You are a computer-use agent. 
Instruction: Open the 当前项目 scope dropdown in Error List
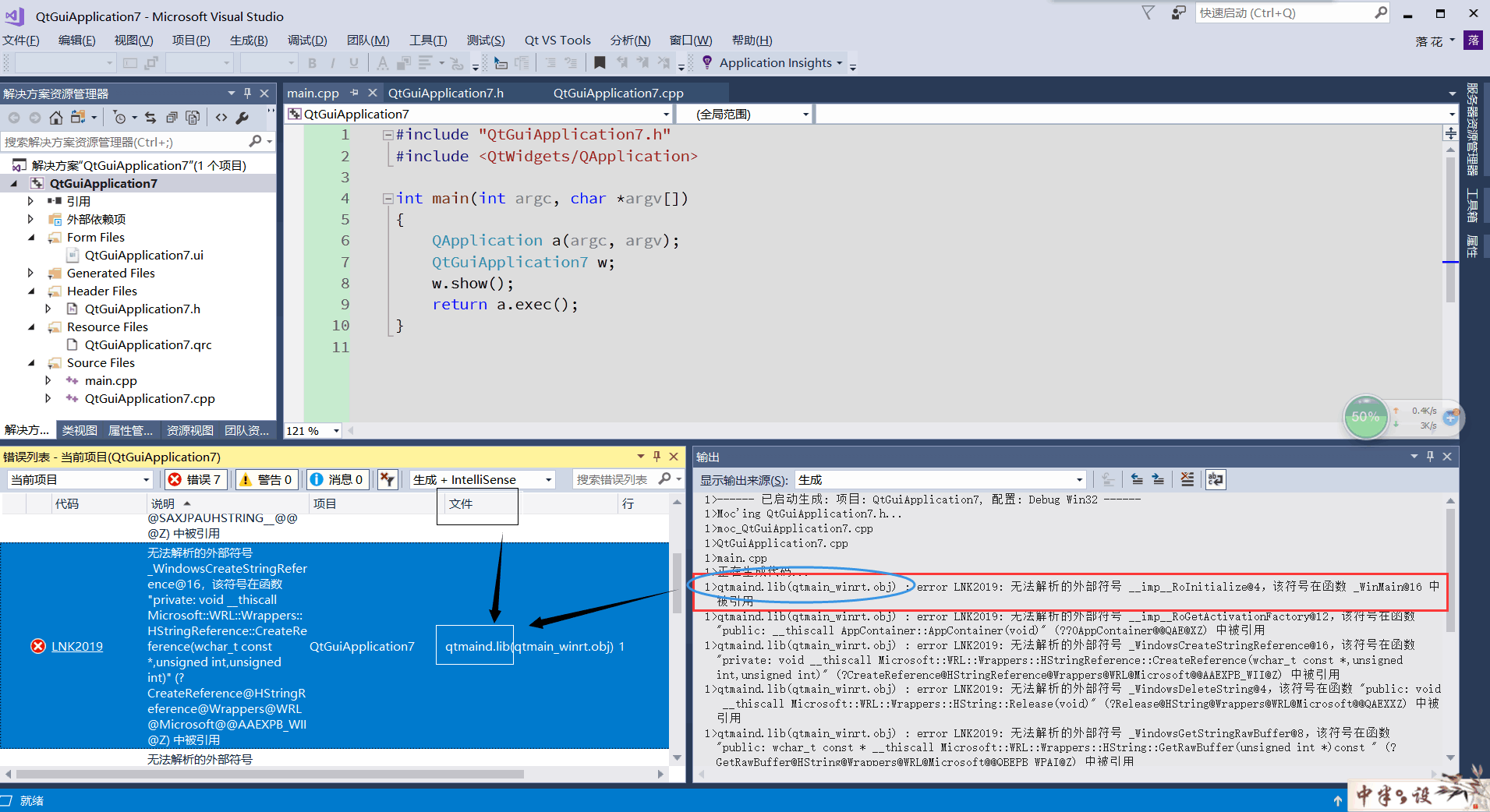(x=80, y=479)
